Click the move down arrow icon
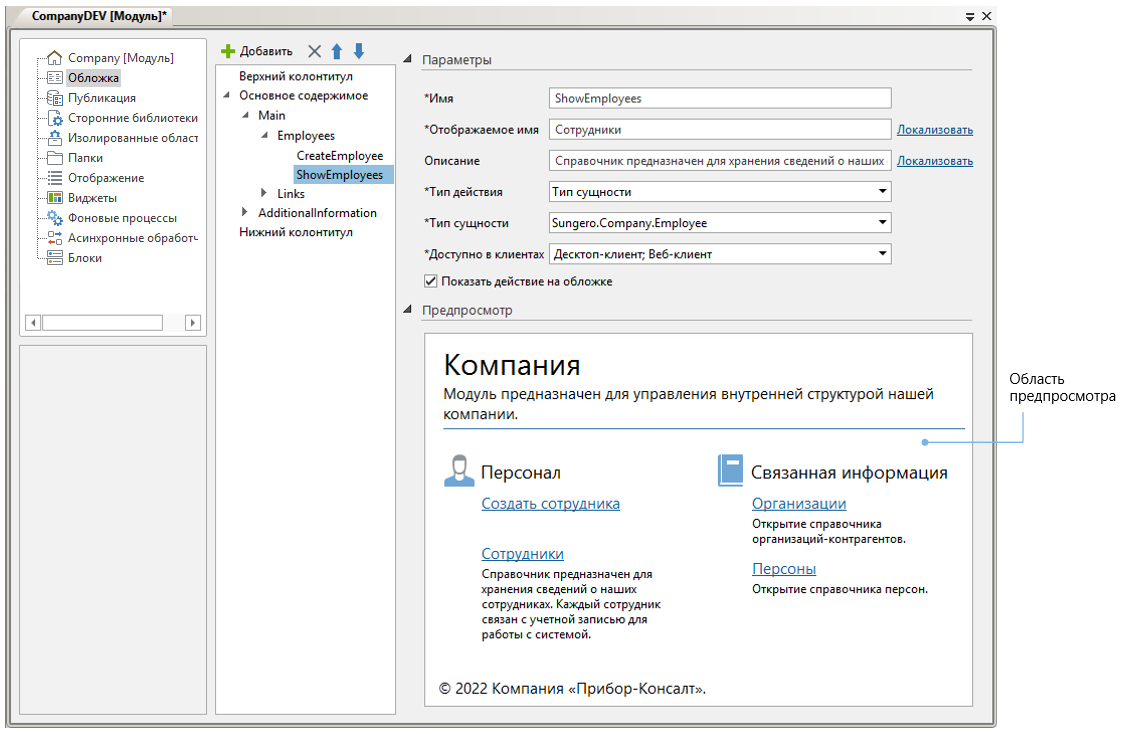1122x734 pixels. (359, 52)
